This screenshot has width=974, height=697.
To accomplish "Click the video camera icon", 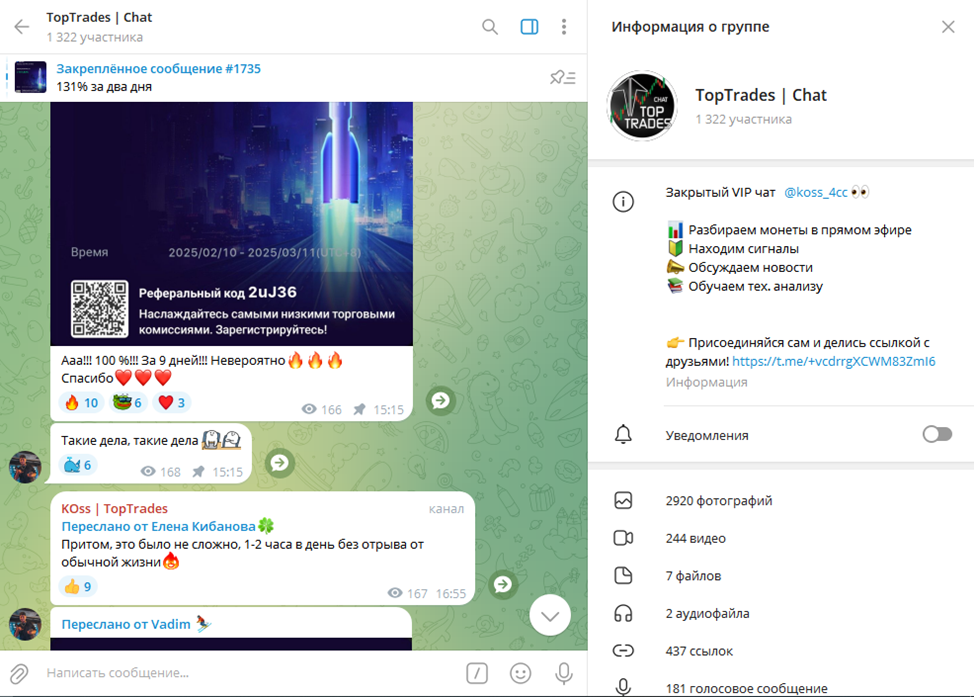I will [623, 538].
